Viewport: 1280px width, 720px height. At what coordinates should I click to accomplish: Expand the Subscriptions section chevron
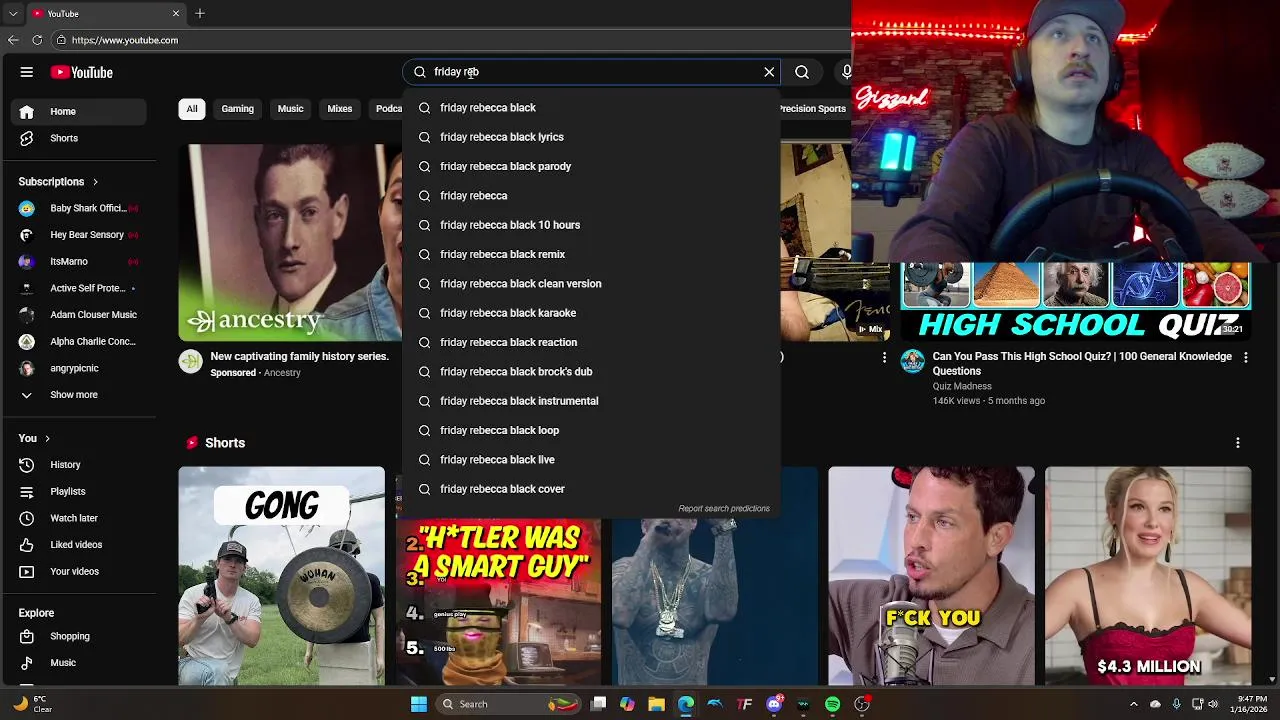pos(95,182)
